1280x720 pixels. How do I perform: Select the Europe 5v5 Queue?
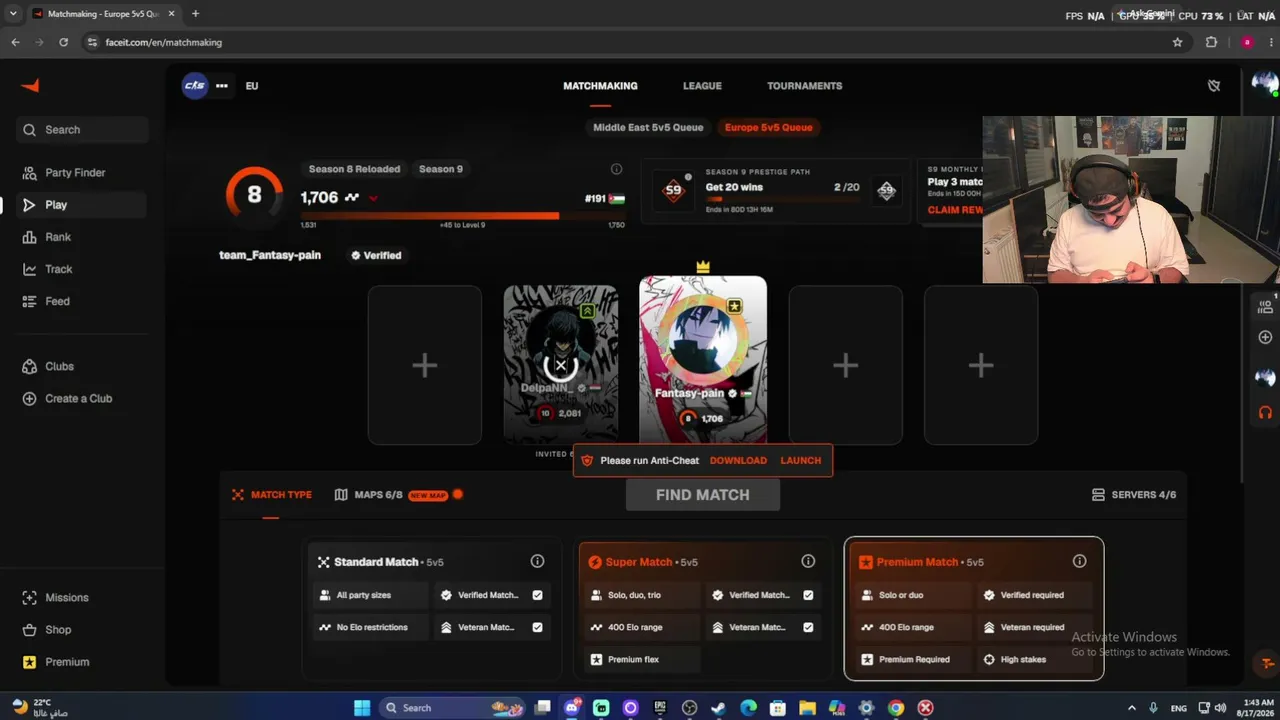pyautogui.click(x=768, y=128)
